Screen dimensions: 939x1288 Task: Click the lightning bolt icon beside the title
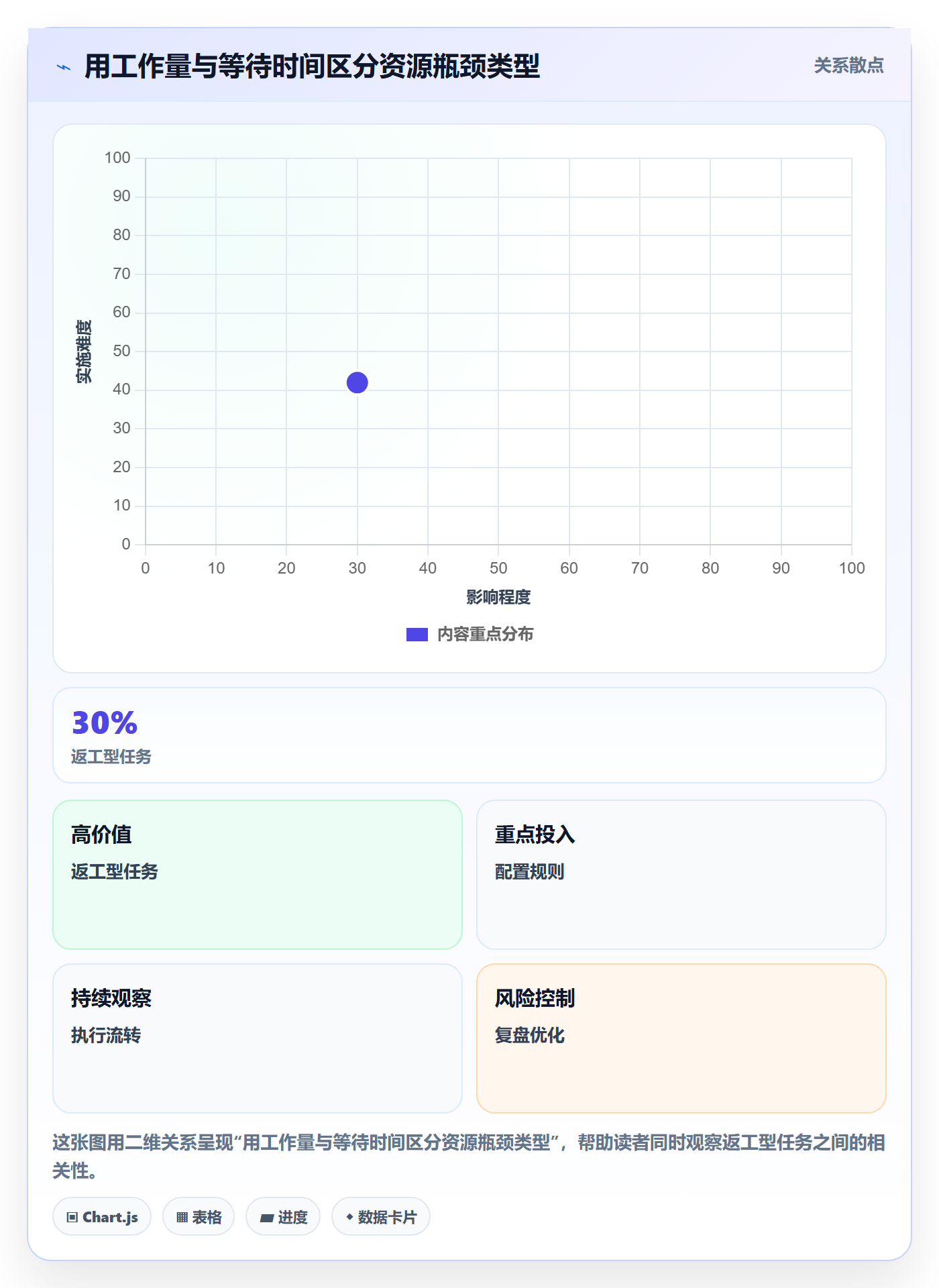coord(64,67)
